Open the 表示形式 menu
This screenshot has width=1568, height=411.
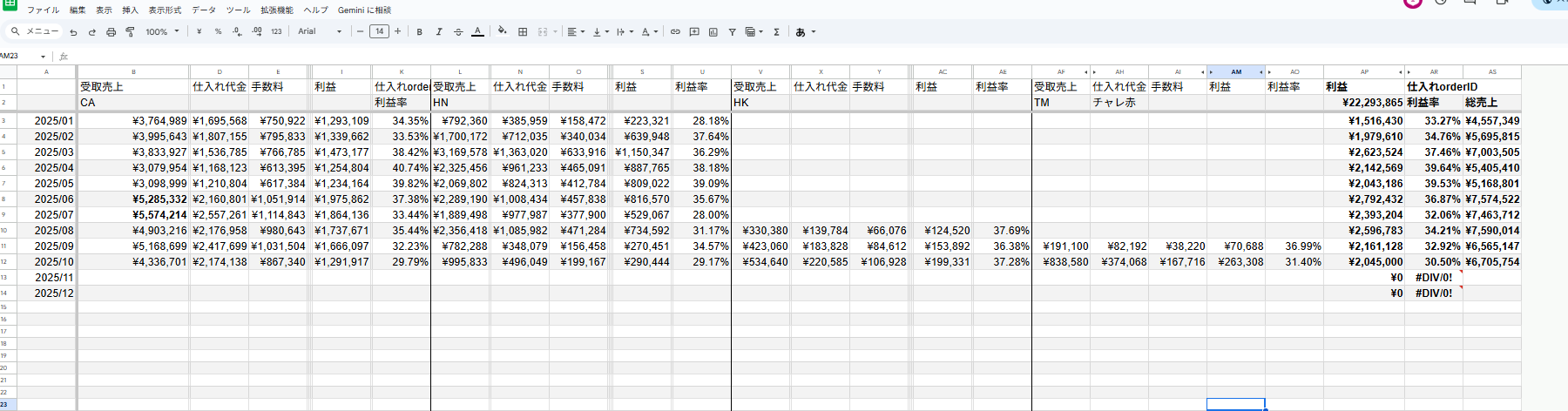pyautogui.click(x=165, y=10)
